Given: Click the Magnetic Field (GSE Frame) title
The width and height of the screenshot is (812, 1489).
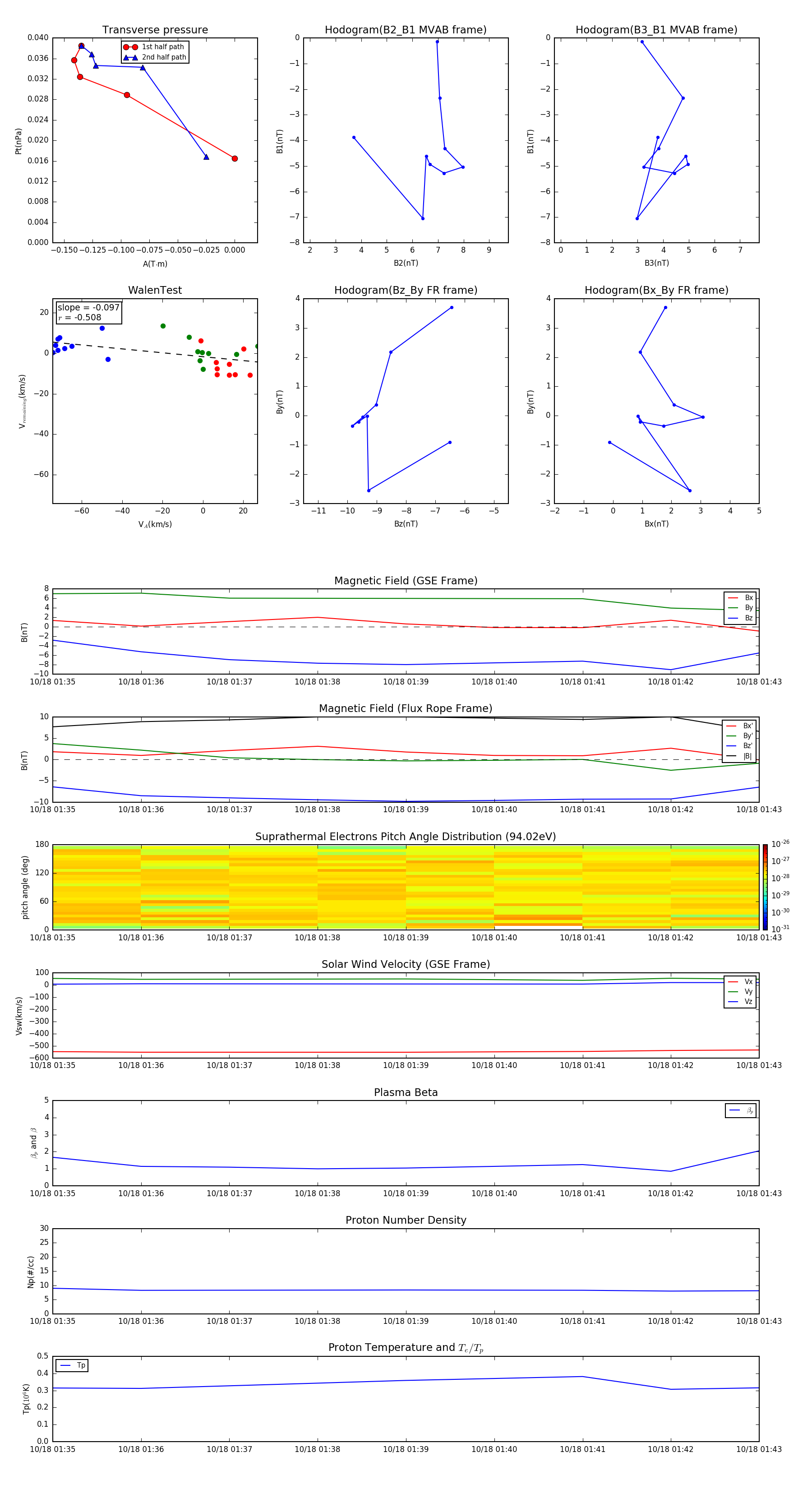Looking at the screenshot, I should pos(406,581).
